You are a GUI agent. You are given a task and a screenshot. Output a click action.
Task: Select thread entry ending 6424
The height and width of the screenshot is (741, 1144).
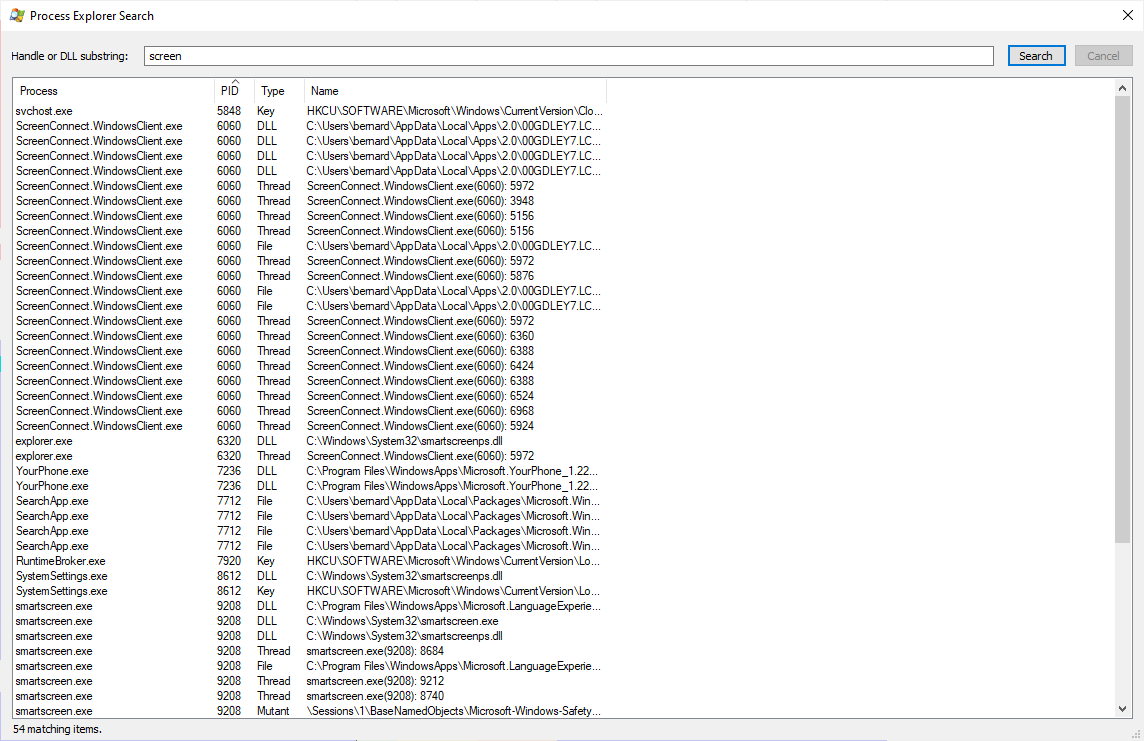[420, 366]
